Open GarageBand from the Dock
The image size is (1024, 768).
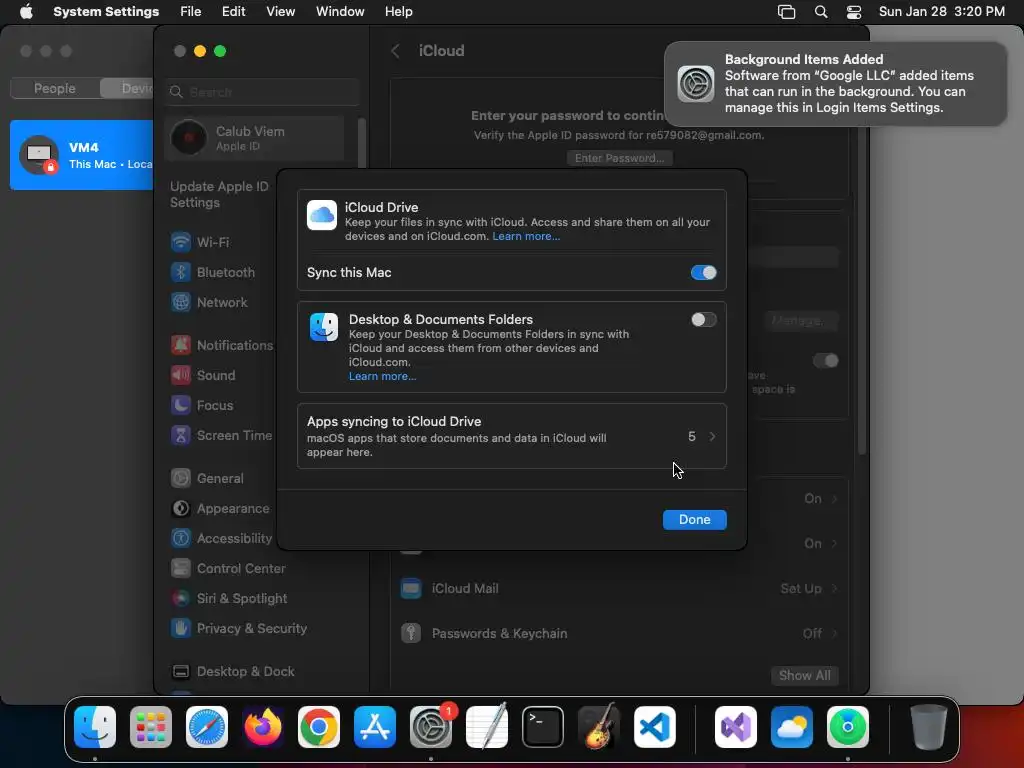tap(599, 727)
